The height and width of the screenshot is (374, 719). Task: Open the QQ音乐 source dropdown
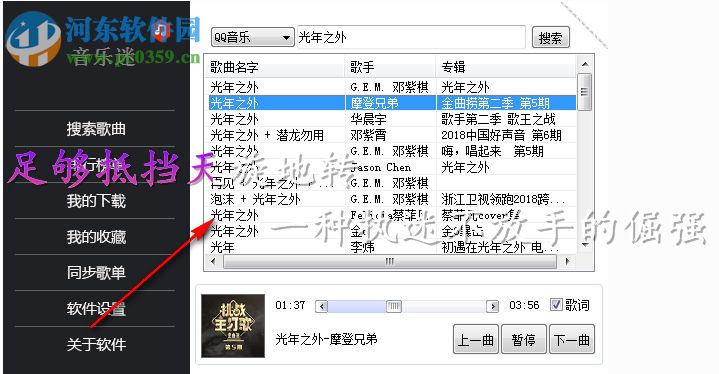tap(252, 37)
